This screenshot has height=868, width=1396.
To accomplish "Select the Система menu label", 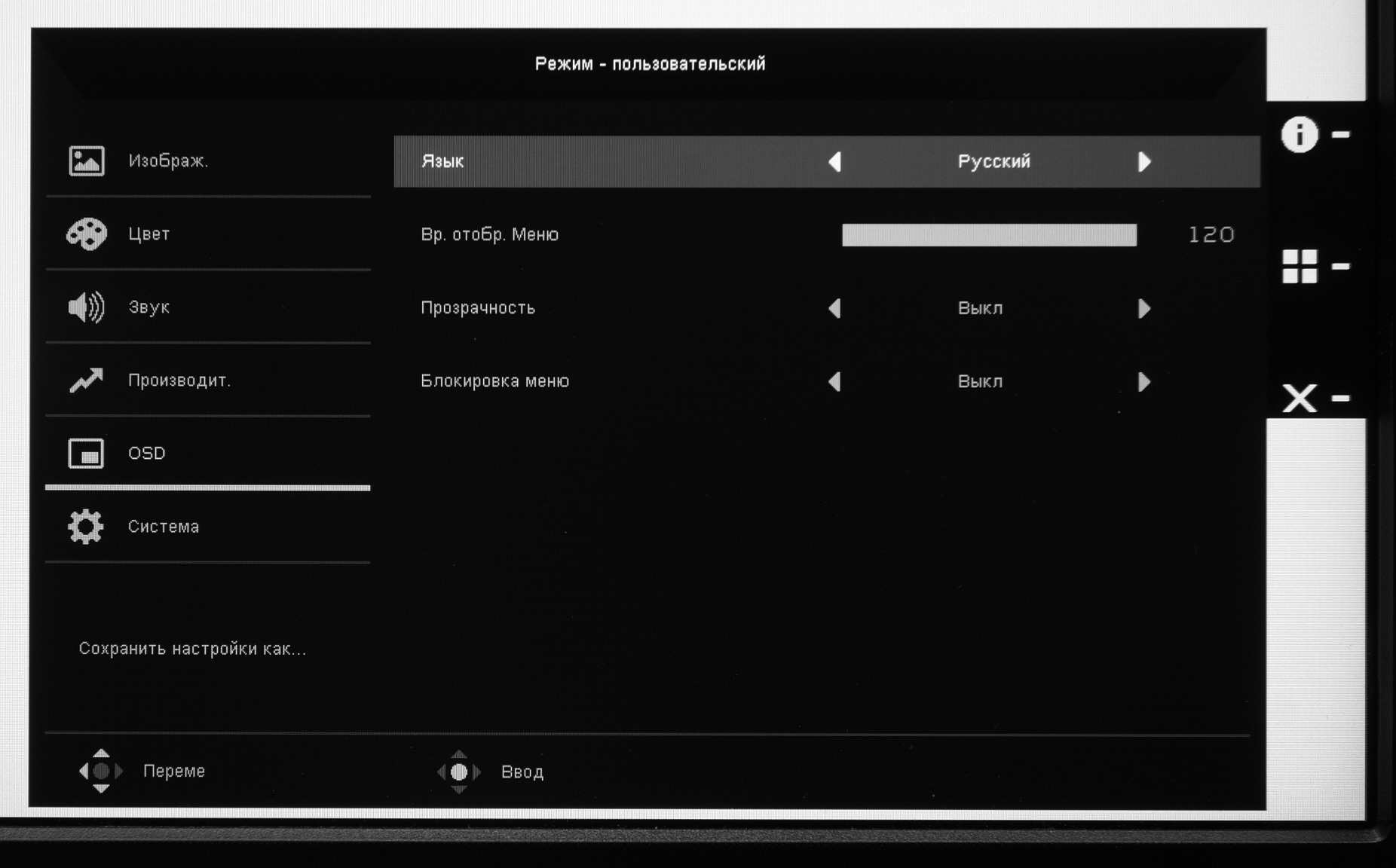I will pyautogui.click(x=164, y=527).
